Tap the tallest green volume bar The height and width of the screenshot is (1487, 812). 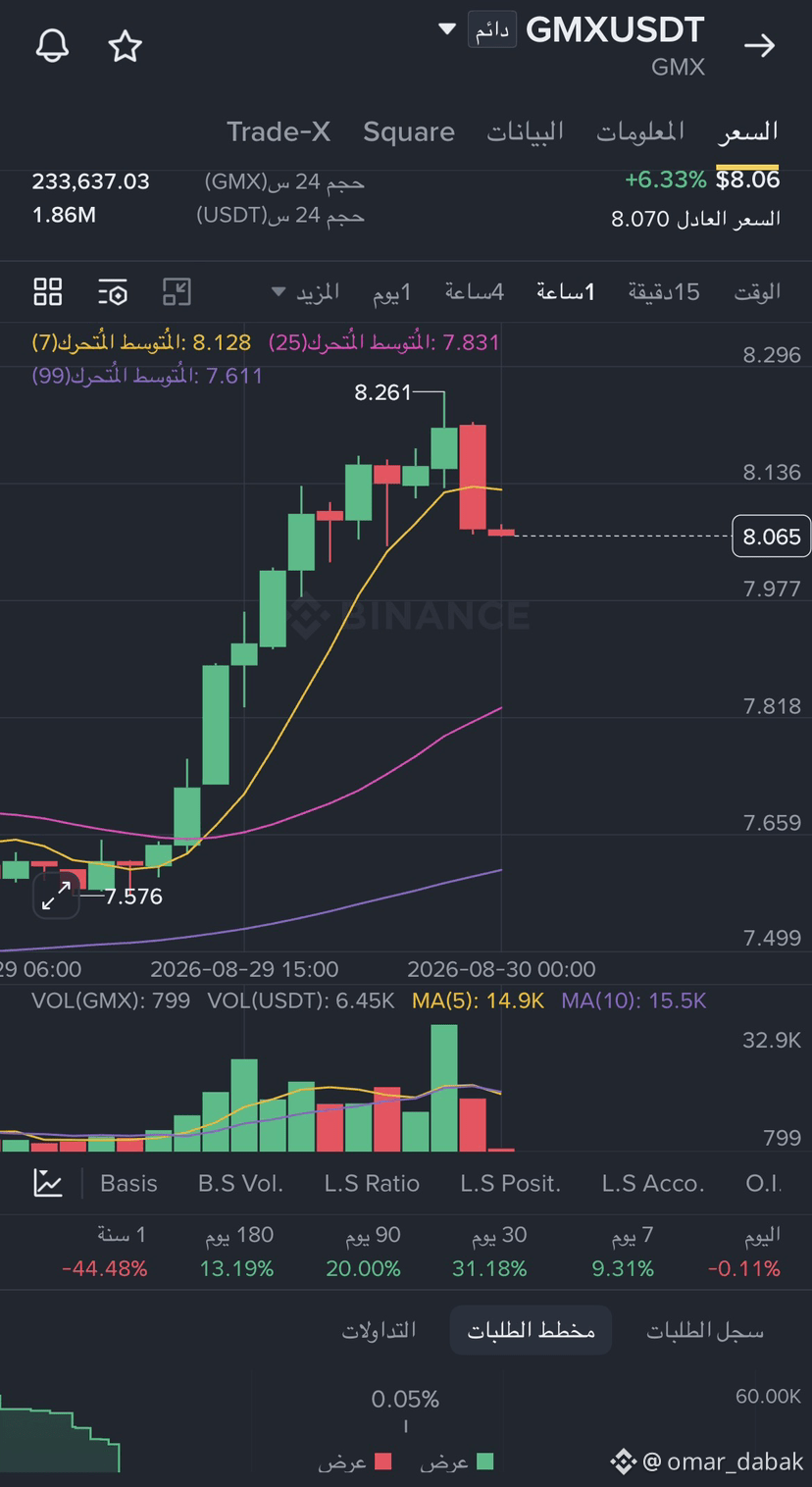click(x=444, y=1088)
